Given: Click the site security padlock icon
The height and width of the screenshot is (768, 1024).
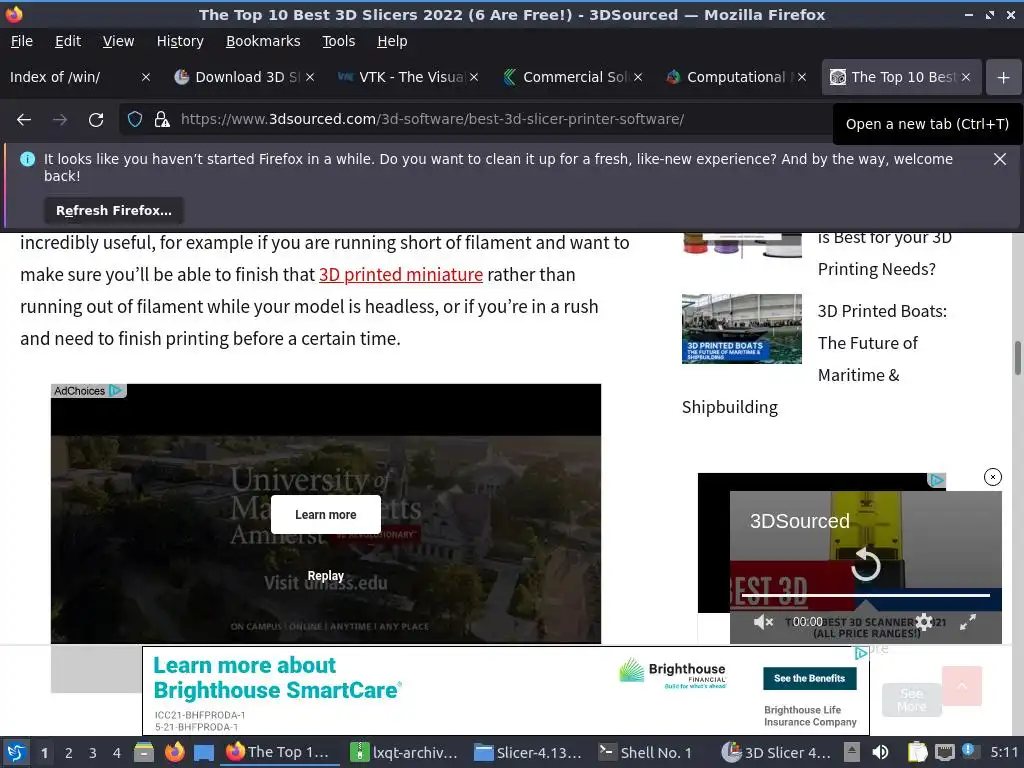Looking at the screenshot, I should pos(161,120).
